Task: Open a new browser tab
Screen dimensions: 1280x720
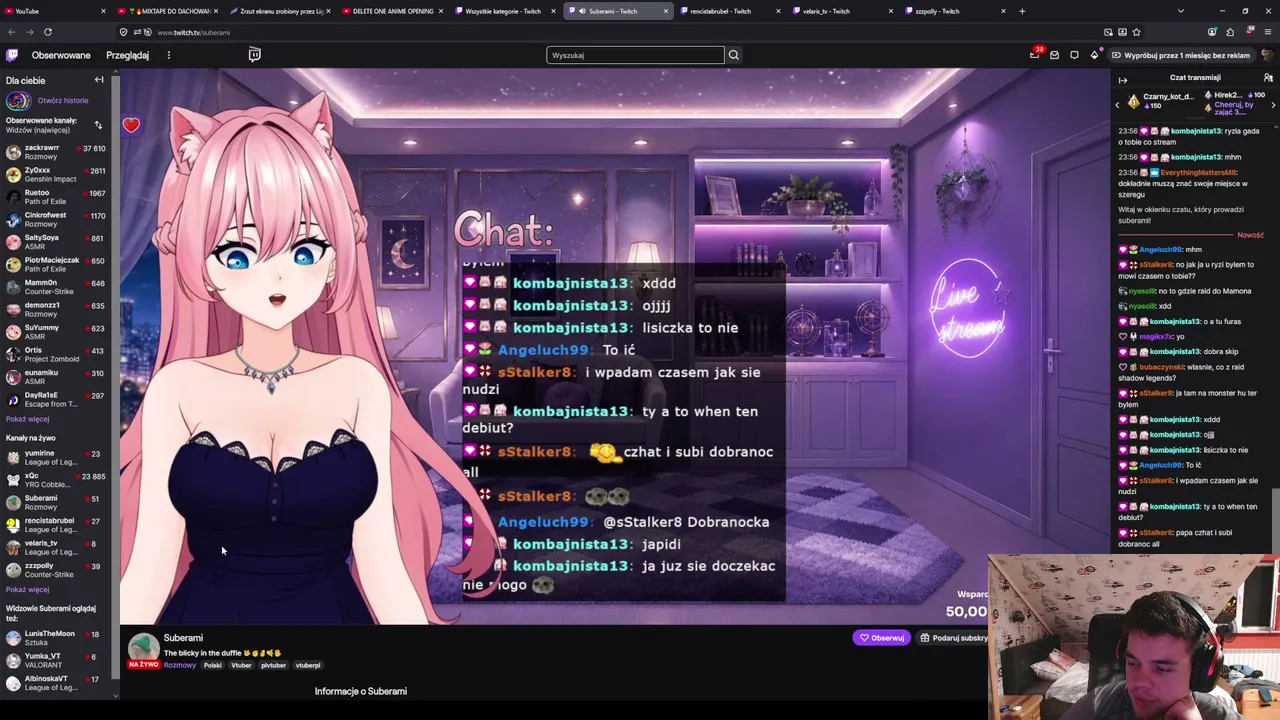Action: point(1022,11)
